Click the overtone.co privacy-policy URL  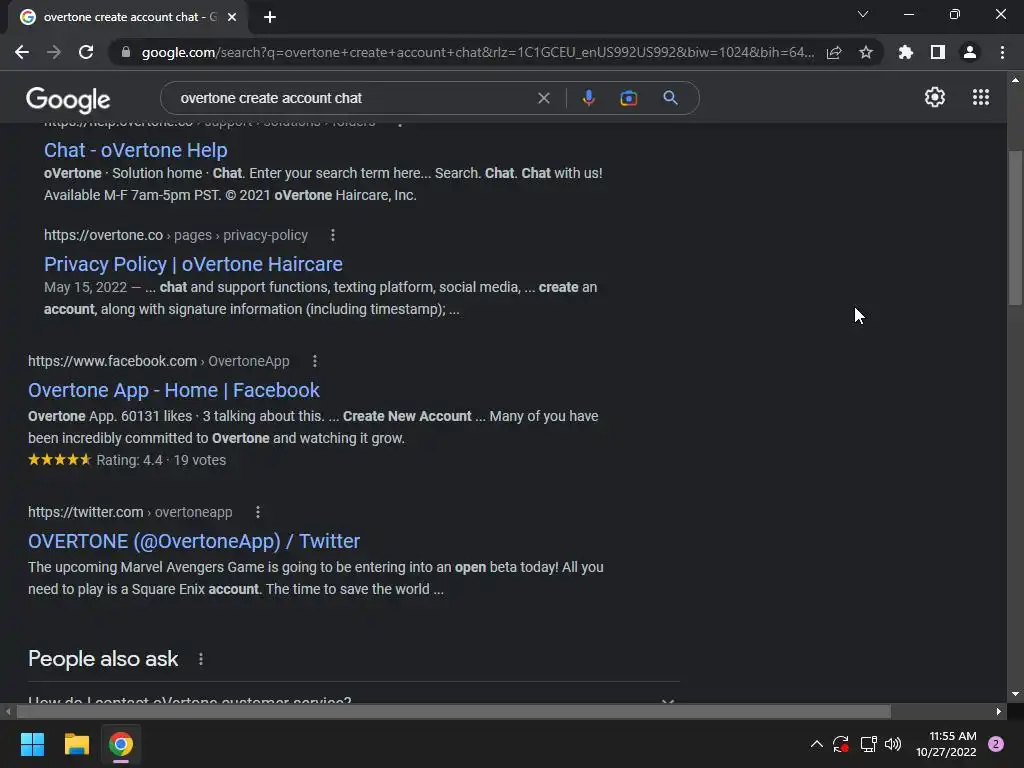176,235
